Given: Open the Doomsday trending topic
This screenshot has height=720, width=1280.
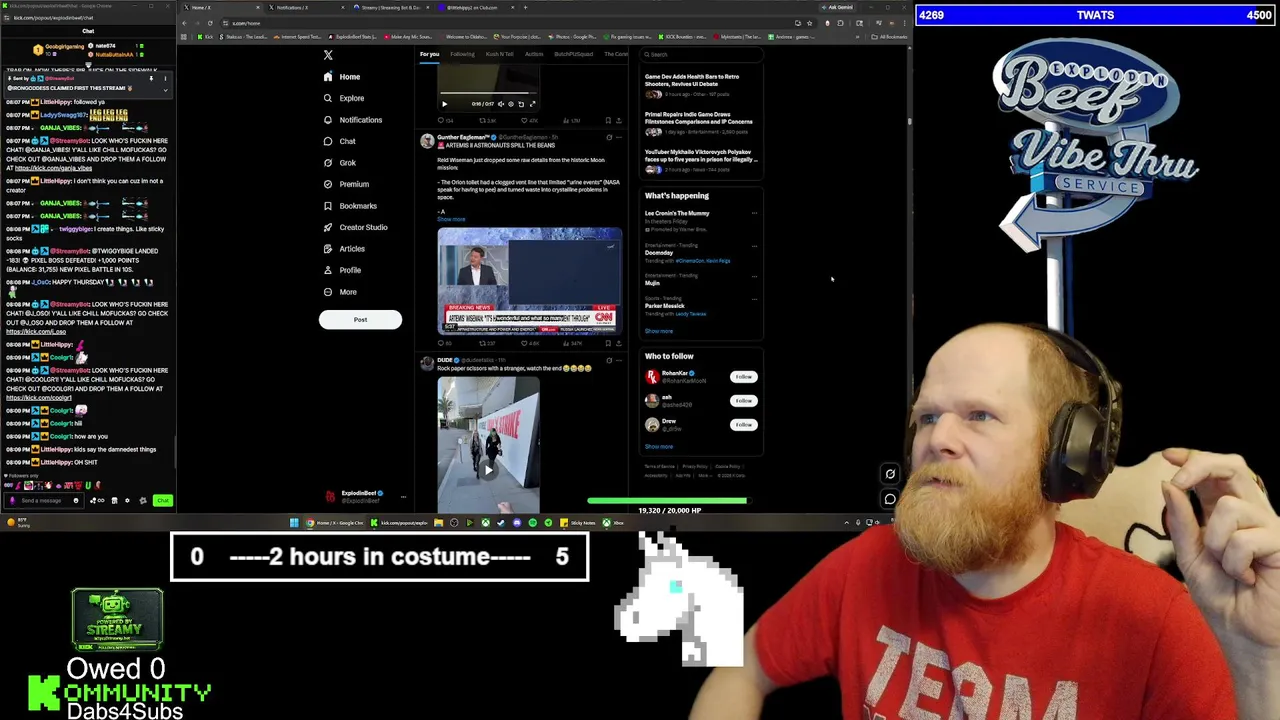Looking at the screenshot, I should point(659,253).
